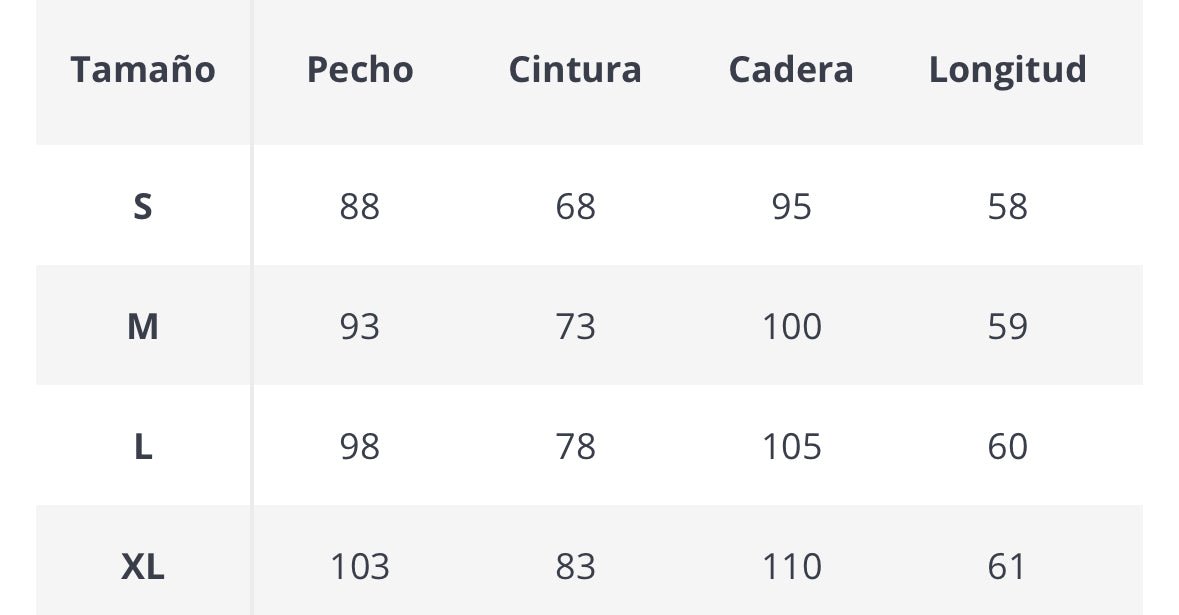1179x615 pixels.
Task: Click Pecho value 98 for size L
Action: 360,447
